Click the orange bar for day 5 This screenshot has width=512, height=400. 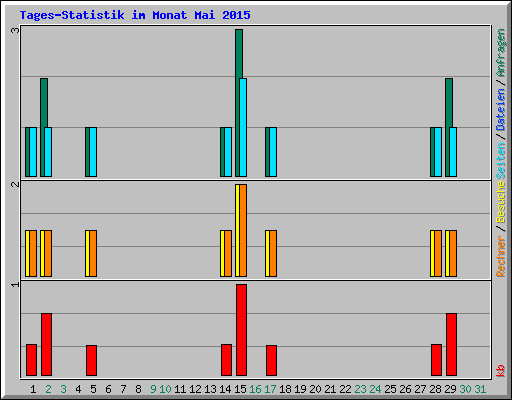[93, 253]
